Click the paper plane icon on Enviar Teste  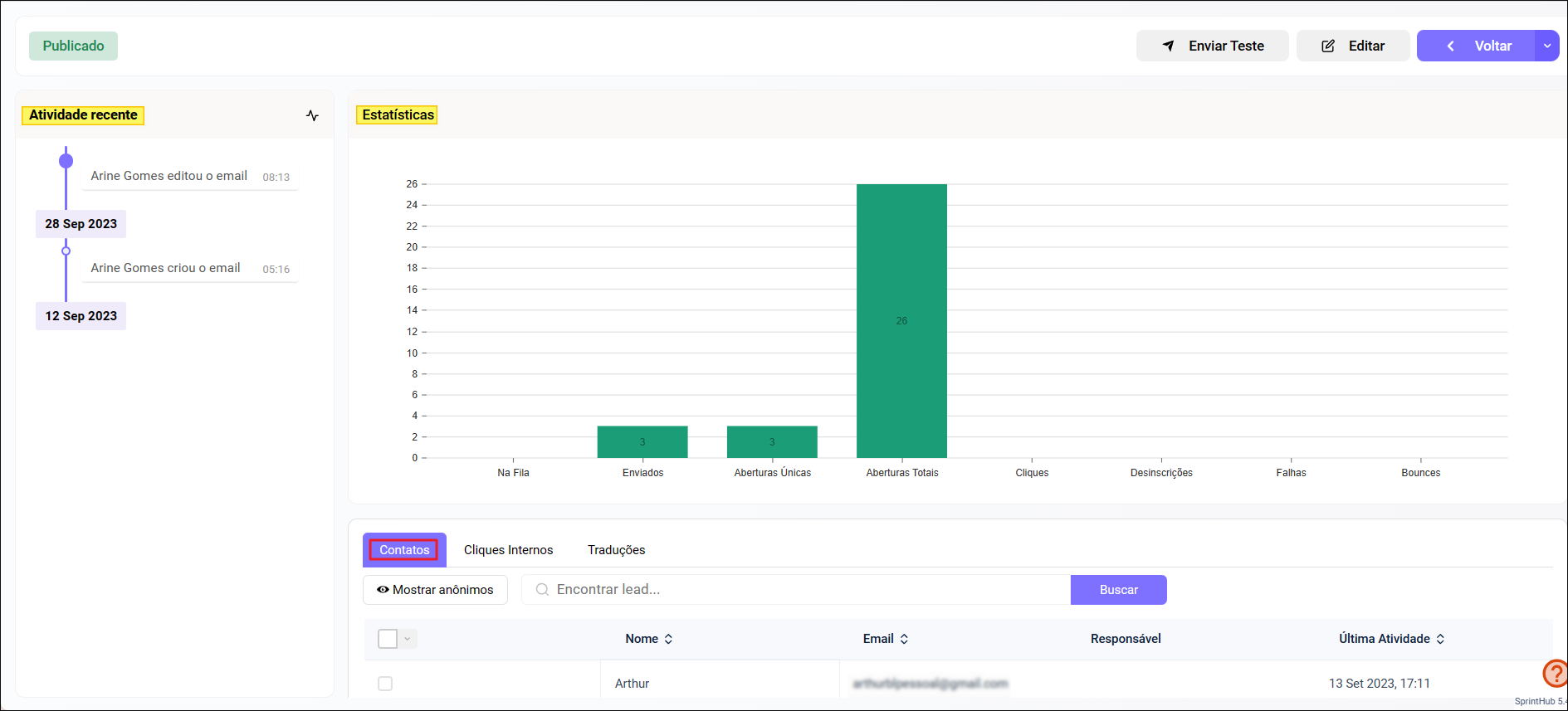click(x=1168, y=46)
